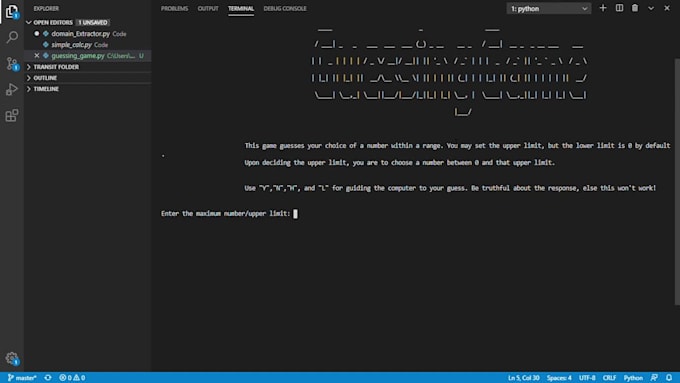This screenshot has height=383, width=680.
Task: Select Python language mode in status bar
Action: [x=633, y=378]
